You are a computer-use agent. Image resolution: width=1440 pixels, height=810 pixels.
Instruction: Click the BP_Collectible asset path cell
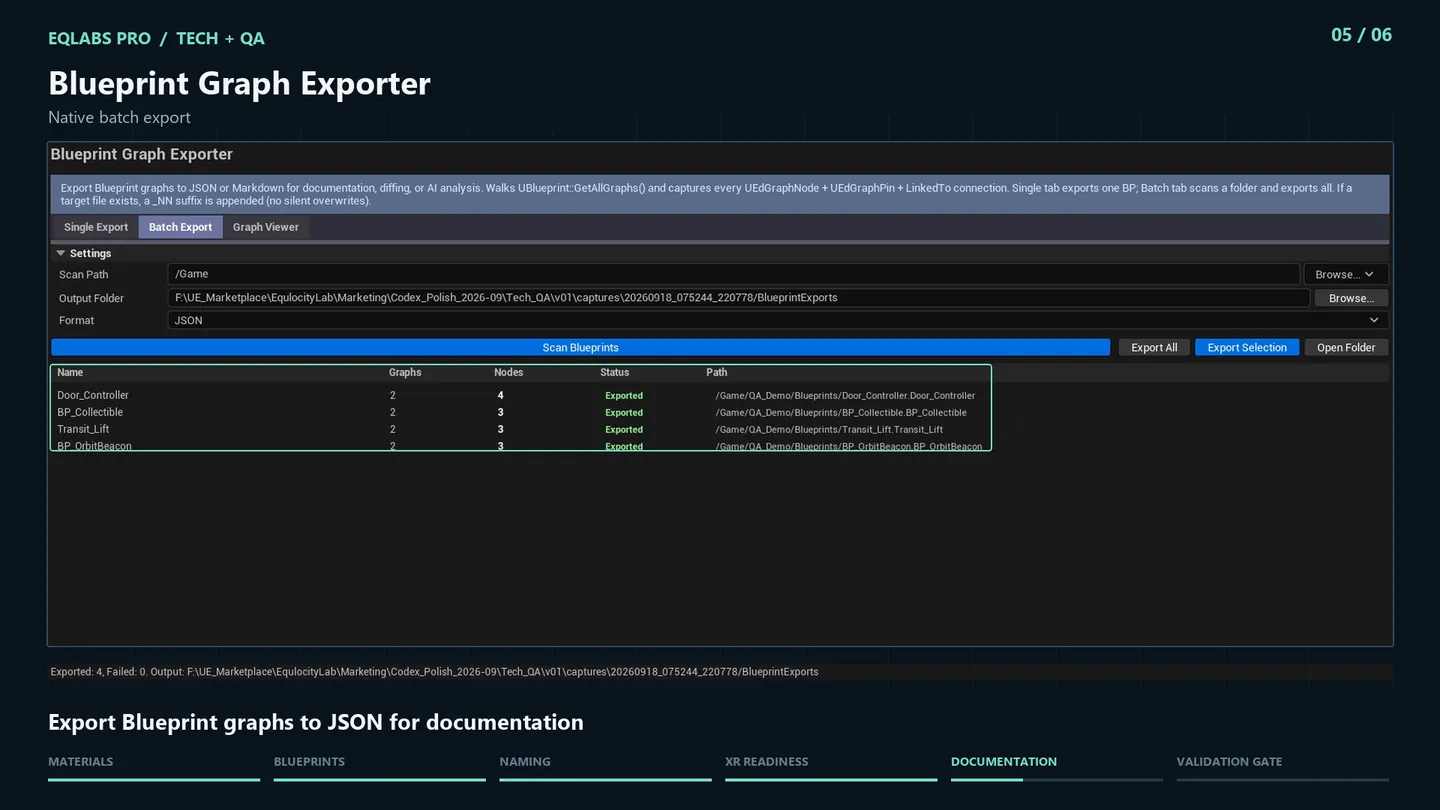coord(841,413)
